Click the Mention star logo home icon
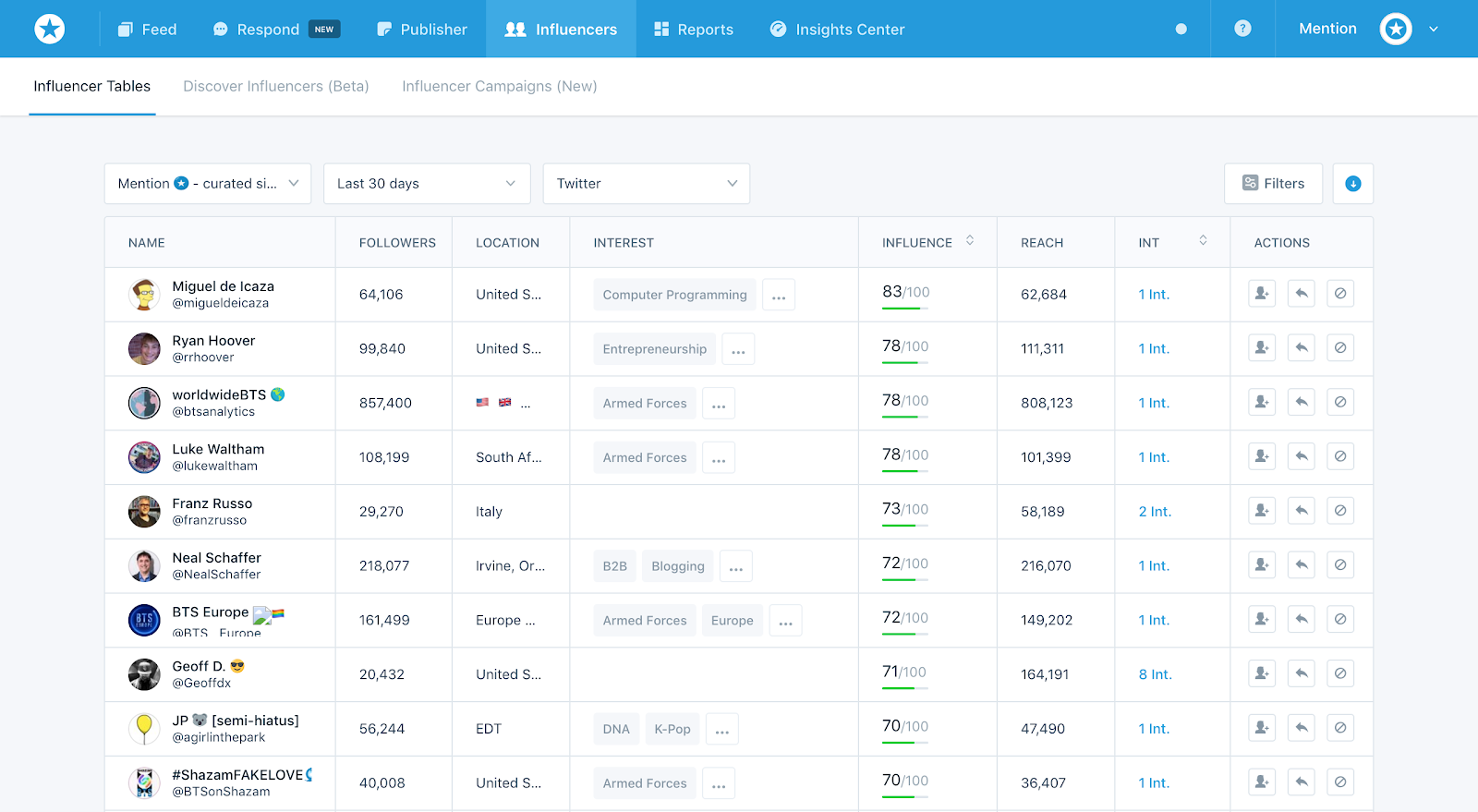This screenshot has width=1478, height=812. click(50, 29)
